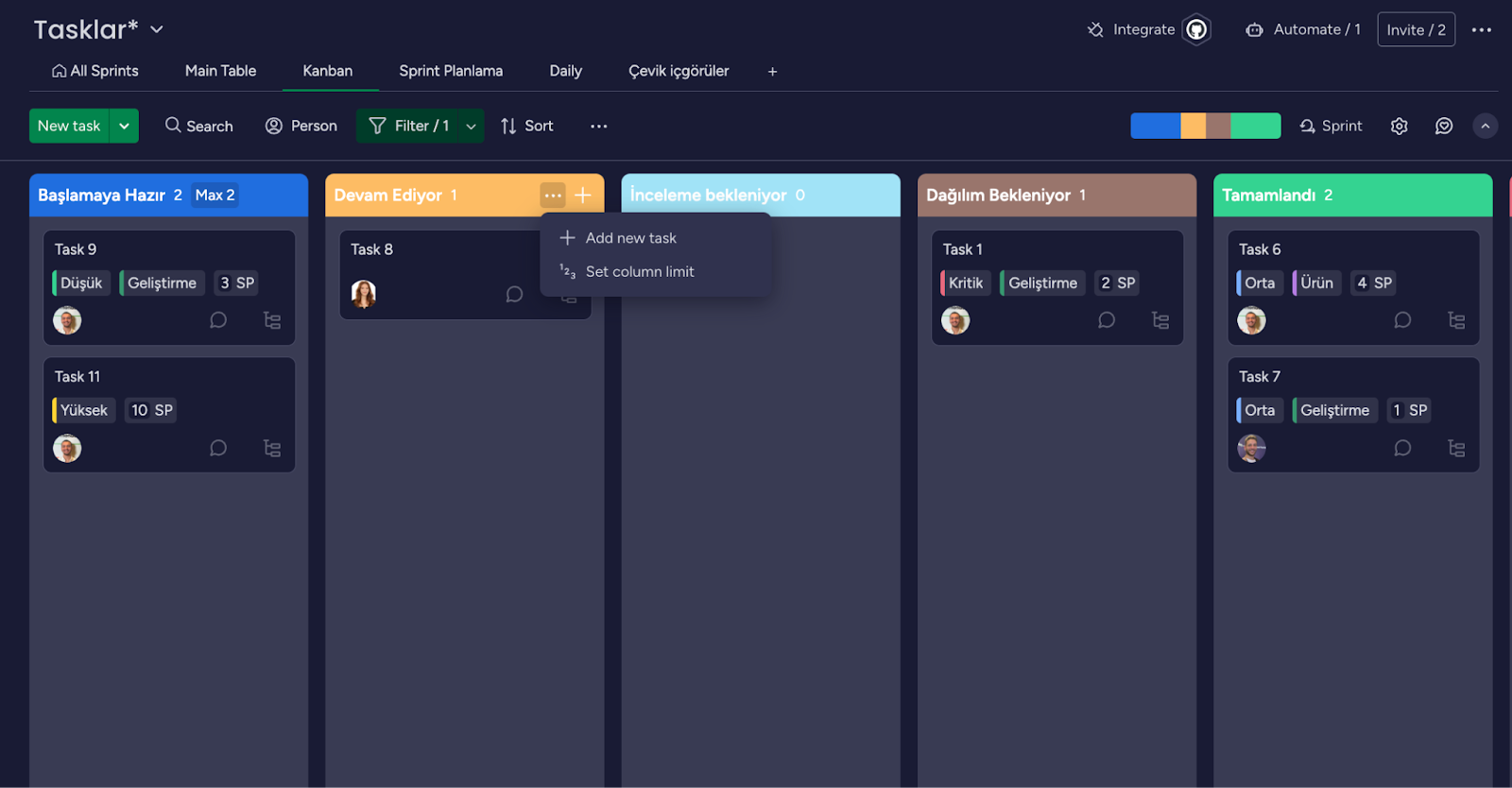Click the Sprint button
Viewport: 1512px width, 788px height.
[x=1331, y=127]
